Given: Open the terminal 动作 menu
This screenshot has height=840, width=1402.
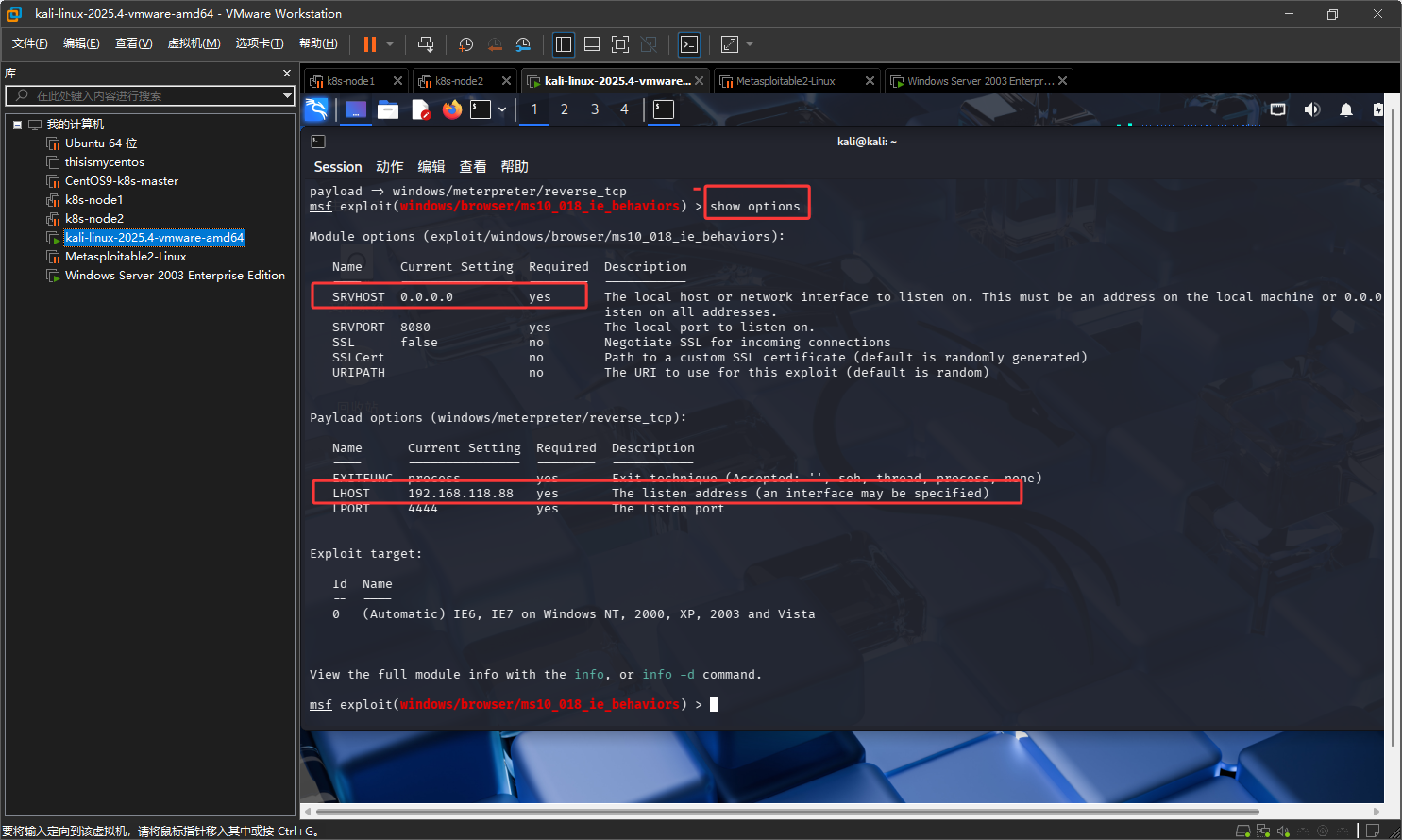Looking at the screenshot, I should pyautogui.click(x=390, y=167).
